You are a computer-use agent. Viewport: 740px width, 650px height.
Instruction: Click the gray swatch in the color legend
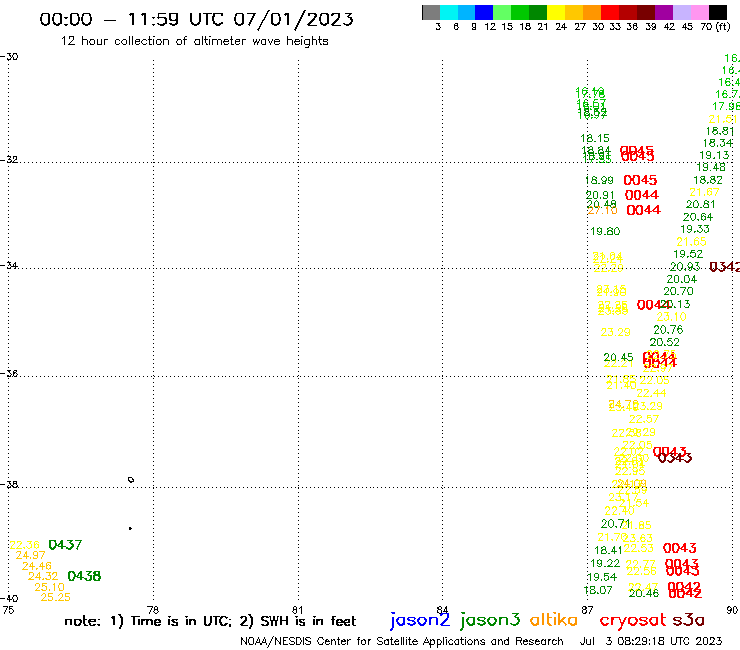pos(431,12)
